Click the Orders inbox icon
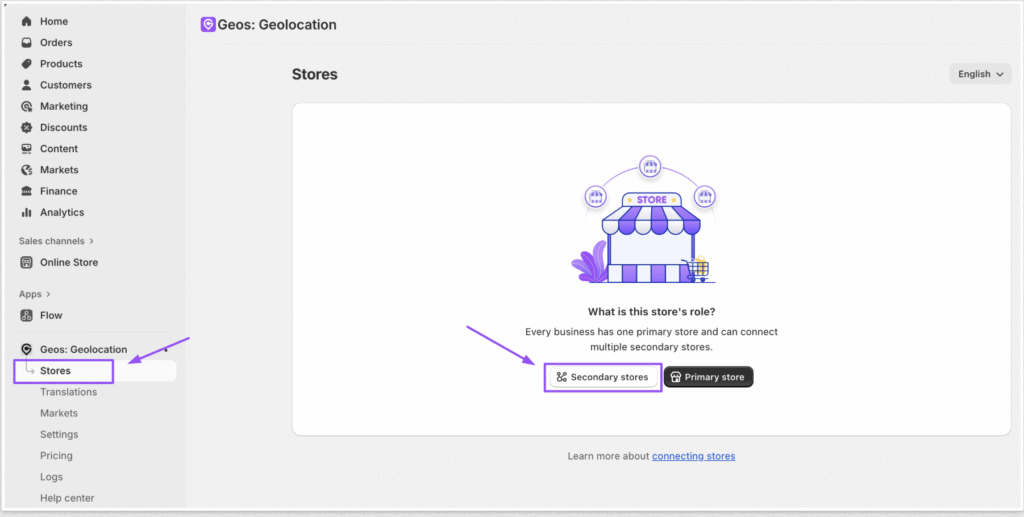The height and width of the screenshot is (517, 1024). pyautogui.click(x=27, y=43)
